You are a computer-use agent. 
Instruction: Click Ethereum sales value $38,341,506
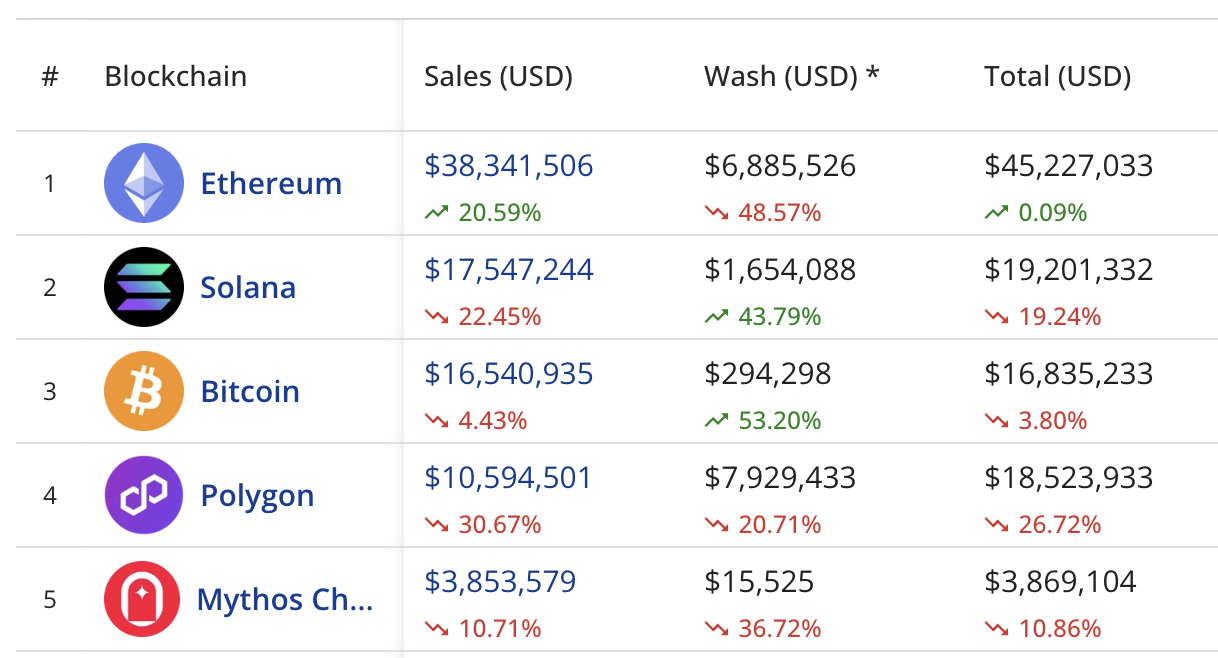click(x=508, y=166)
